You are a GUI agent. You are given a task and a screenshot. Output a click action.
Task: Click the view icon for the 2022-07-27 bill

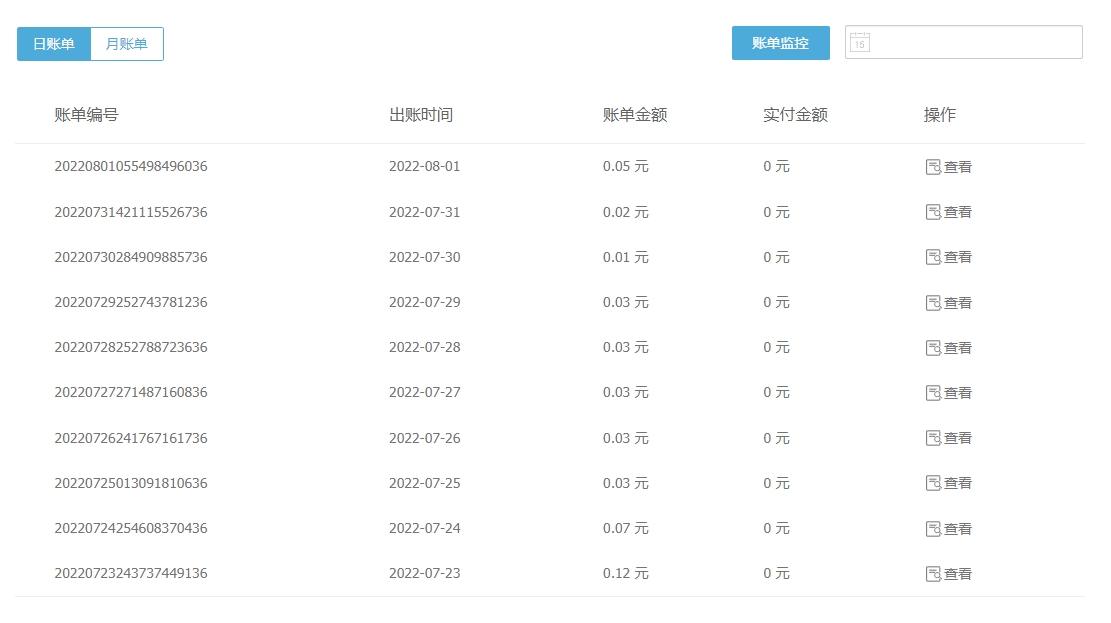coord(934,392)
